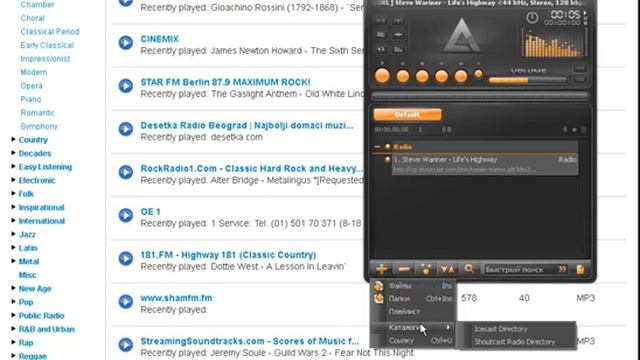Click AIMP next track round button
Screen dimensions: 640x360
(x=461, y=76)
